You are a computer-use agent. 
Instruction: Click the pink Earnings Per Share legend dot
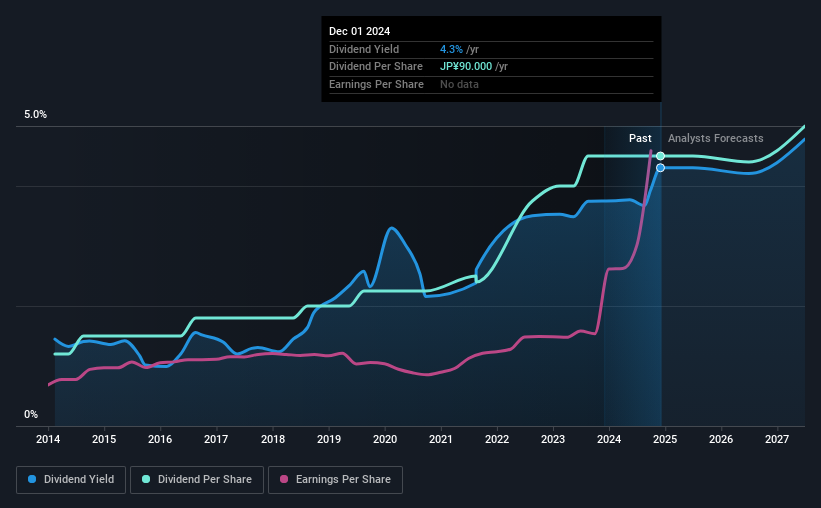[284, 479]
